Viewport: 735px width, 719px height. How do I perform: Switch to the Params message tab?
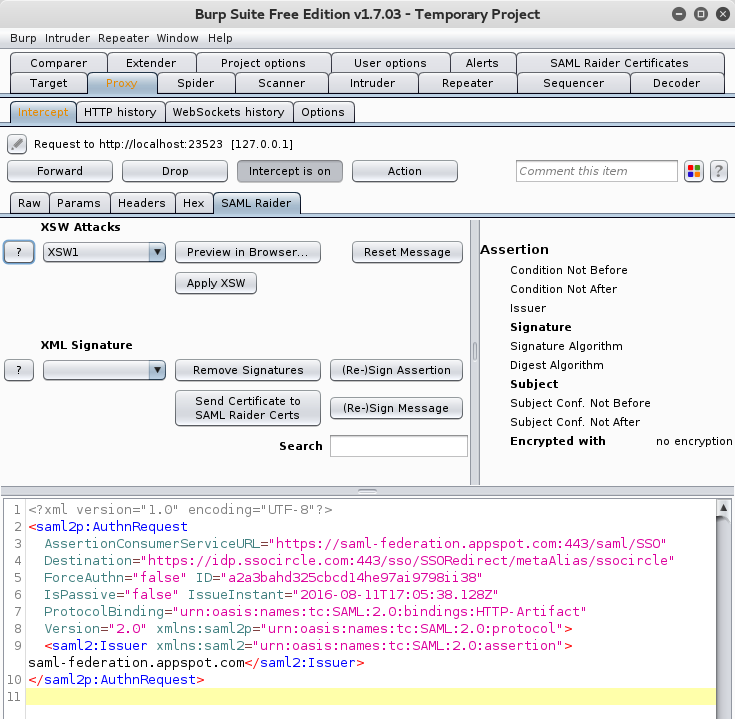pos(79,203)
